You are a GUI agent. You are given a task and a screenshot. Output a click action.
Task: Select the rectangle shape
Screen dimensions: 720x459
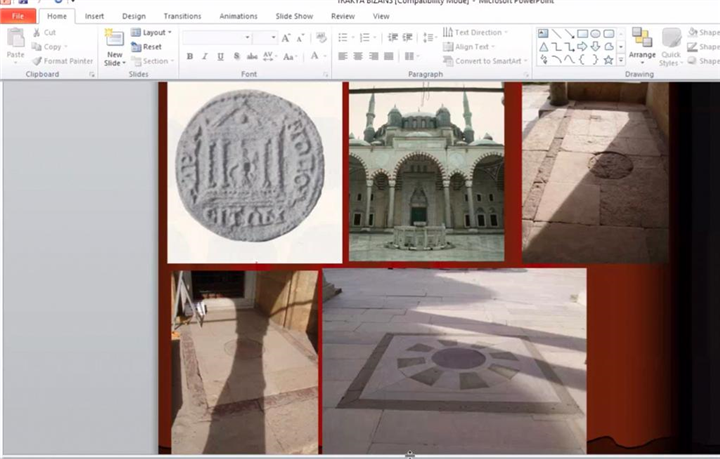[x=582, y=34]
